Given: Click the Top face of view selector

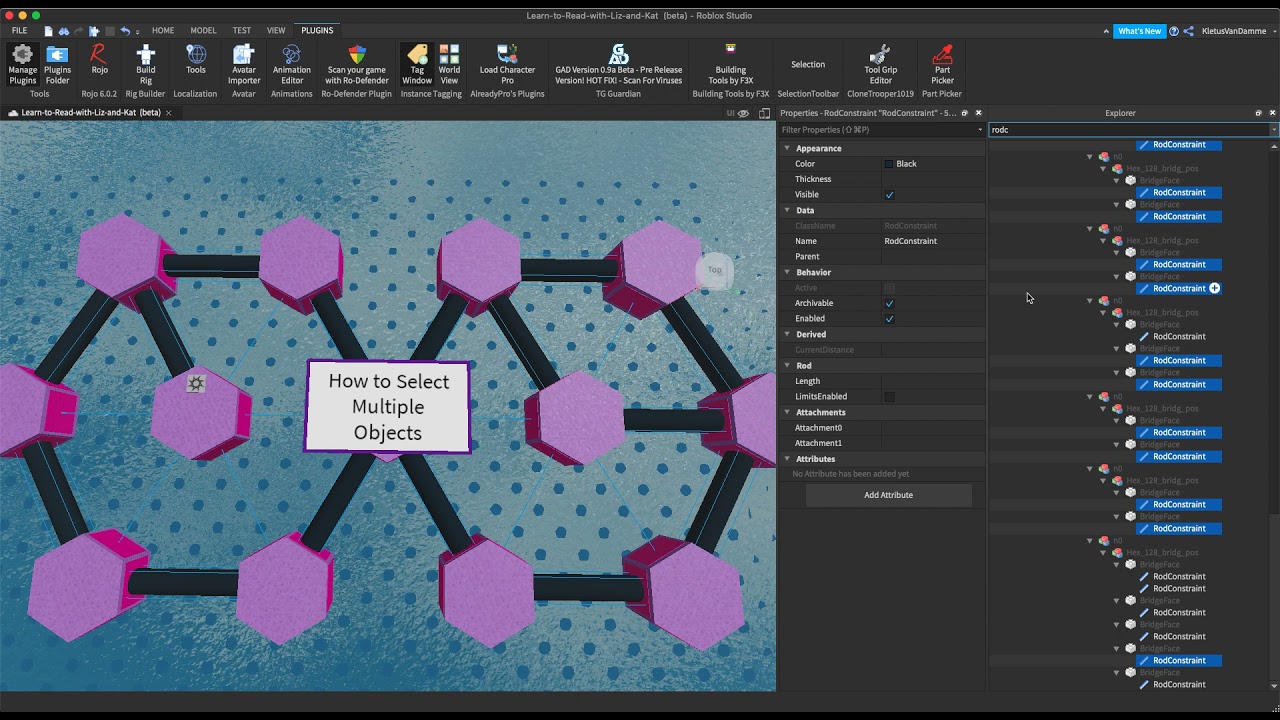Looking at the screenshot, I should [714, 270].
